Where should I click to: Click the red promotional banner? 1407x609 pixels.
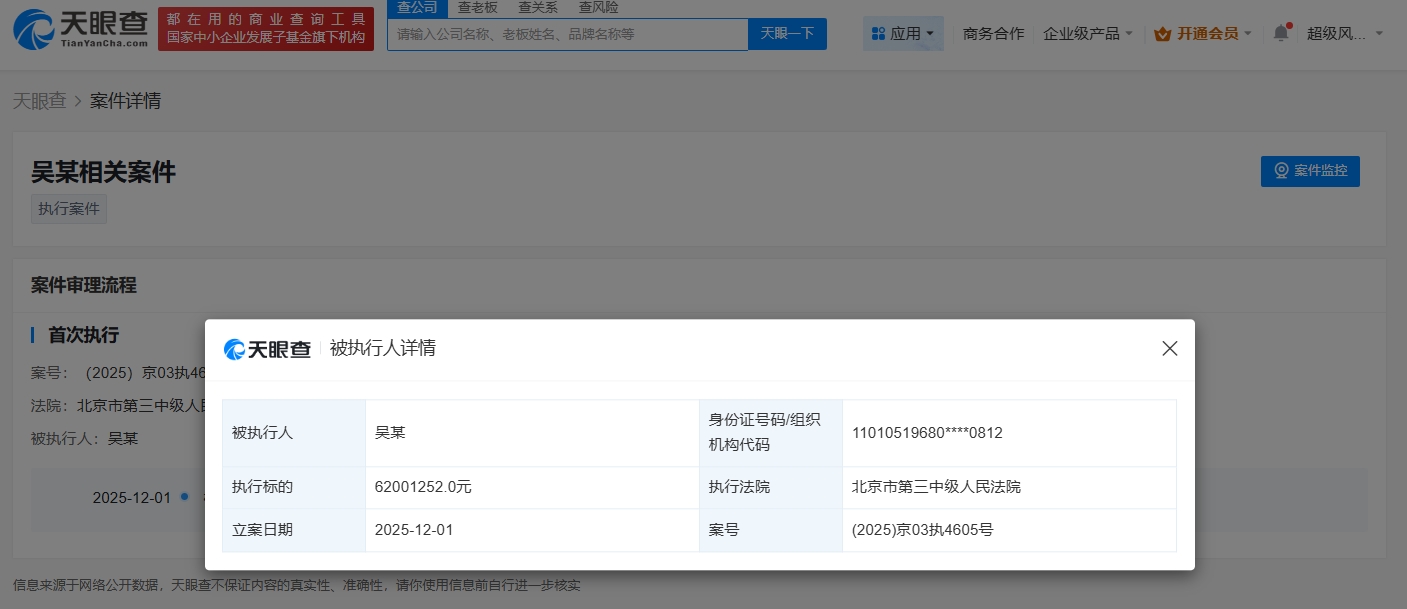[265, 29]
